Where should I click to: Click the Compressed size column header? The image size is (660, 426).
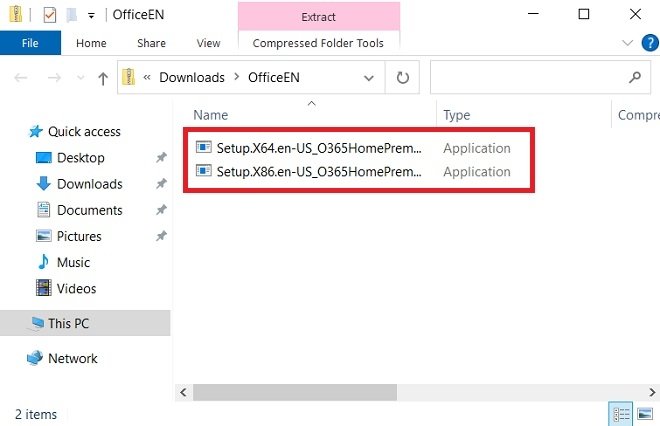tap(637, 115)
